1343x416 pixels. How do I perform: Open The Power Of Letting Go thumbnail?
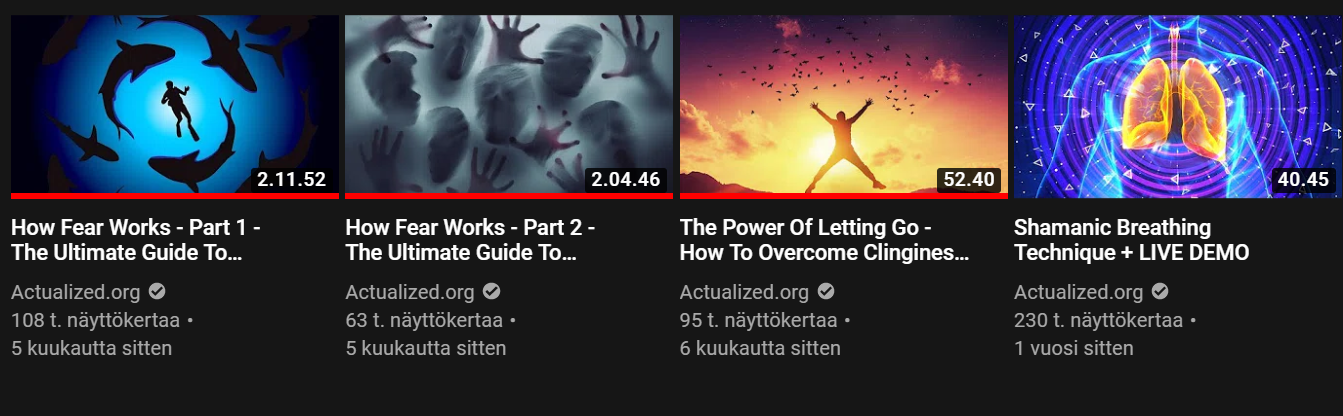843,106
